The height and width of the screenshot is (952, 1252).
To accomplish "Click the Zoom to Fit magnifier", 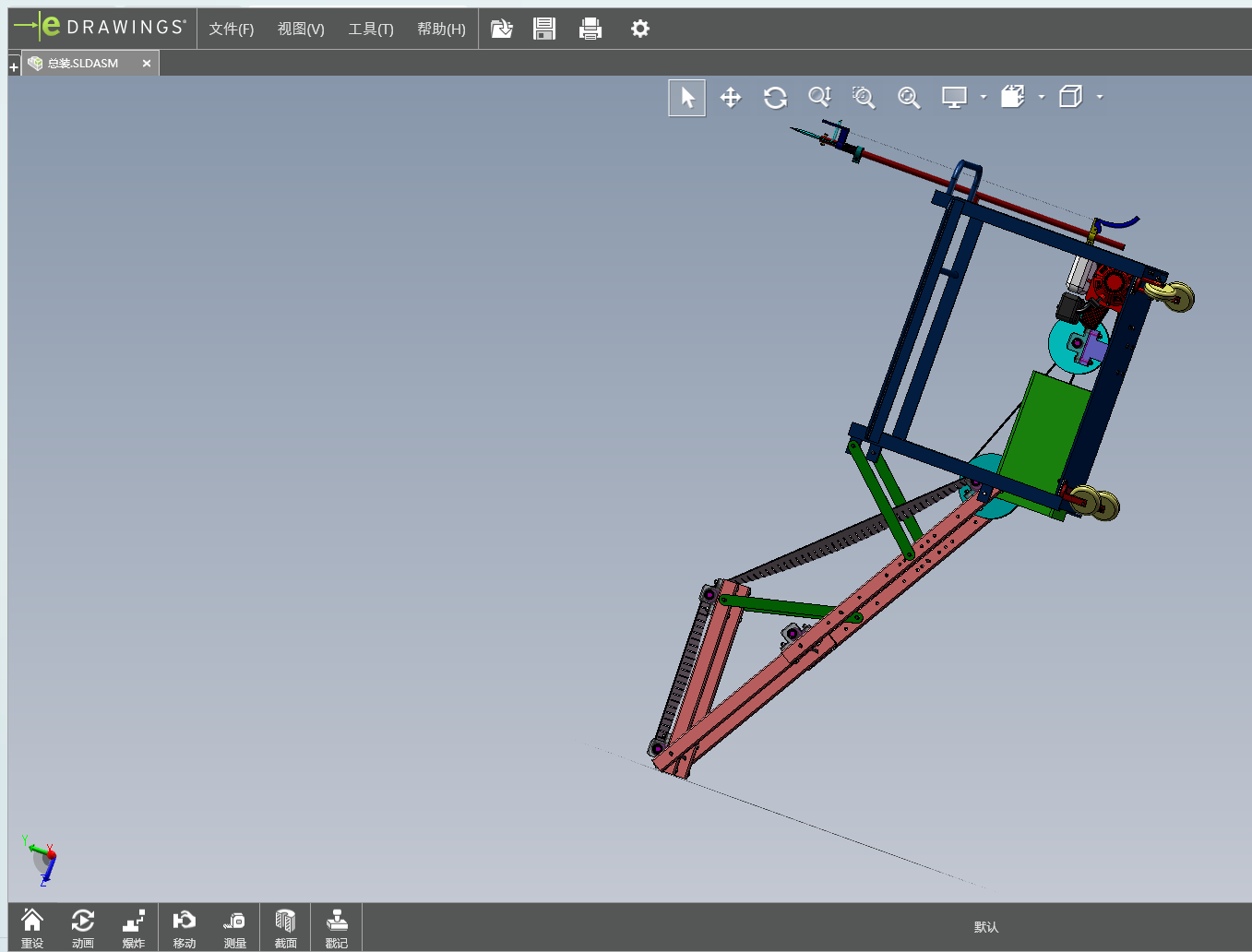I will click(909, 98).
